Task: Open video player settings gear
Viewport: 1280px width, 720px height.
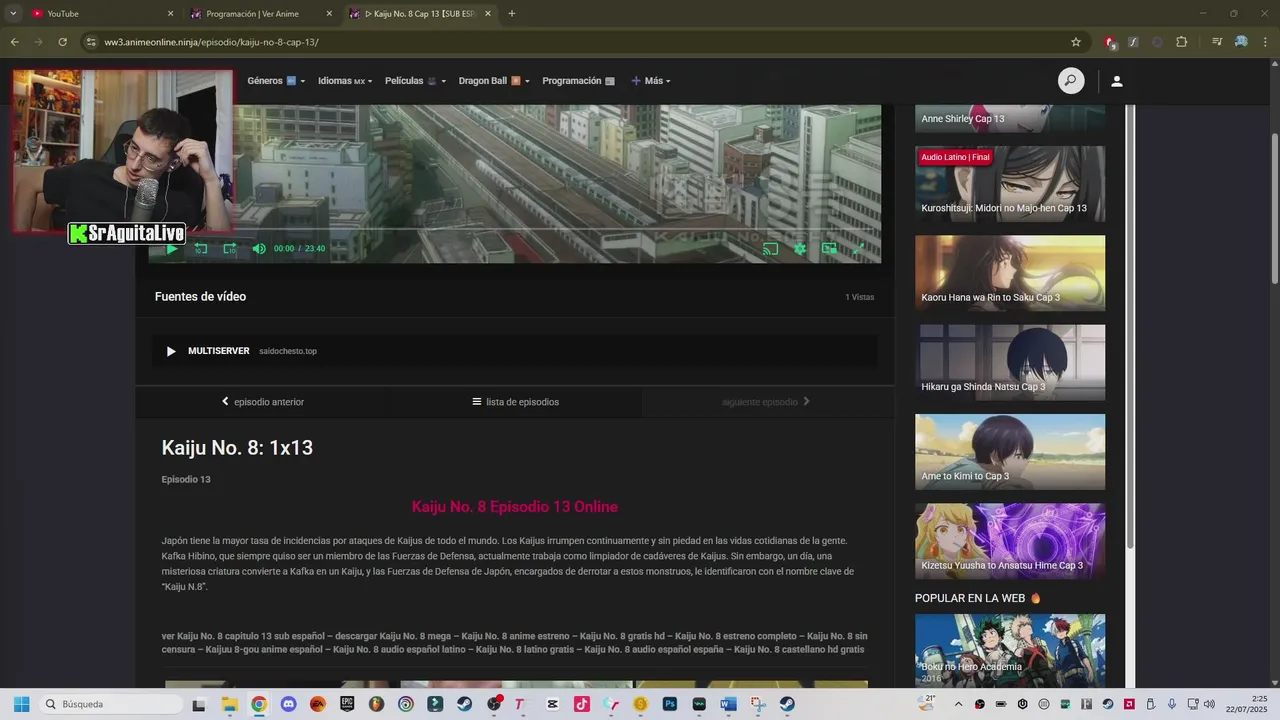Action: 800,249
